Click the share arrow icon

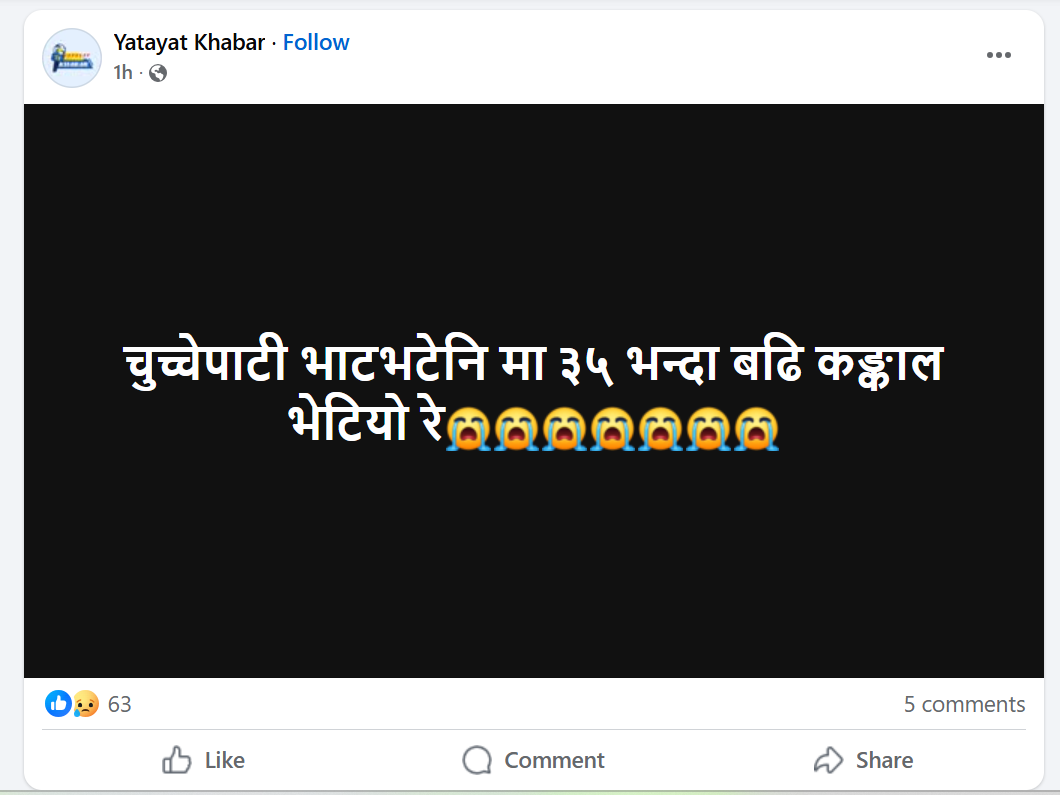tap(829, 760)
